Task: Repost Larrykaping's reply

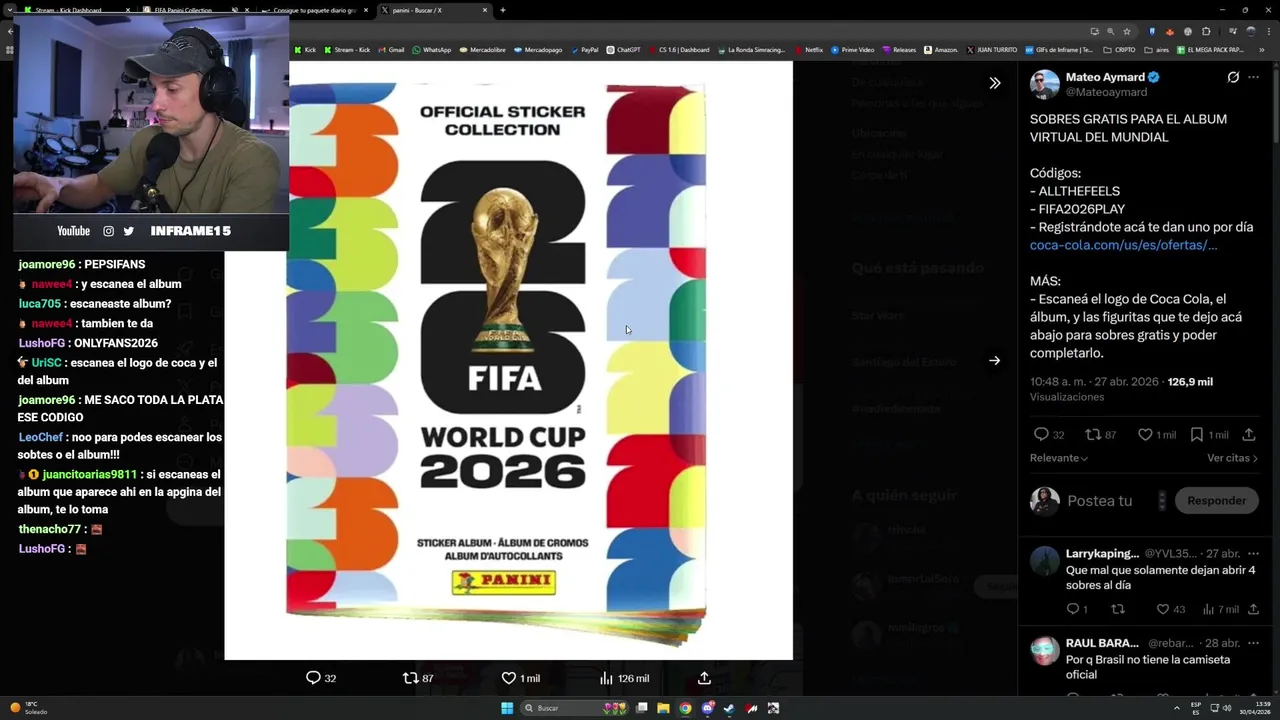Action: tap(1118, 609)
